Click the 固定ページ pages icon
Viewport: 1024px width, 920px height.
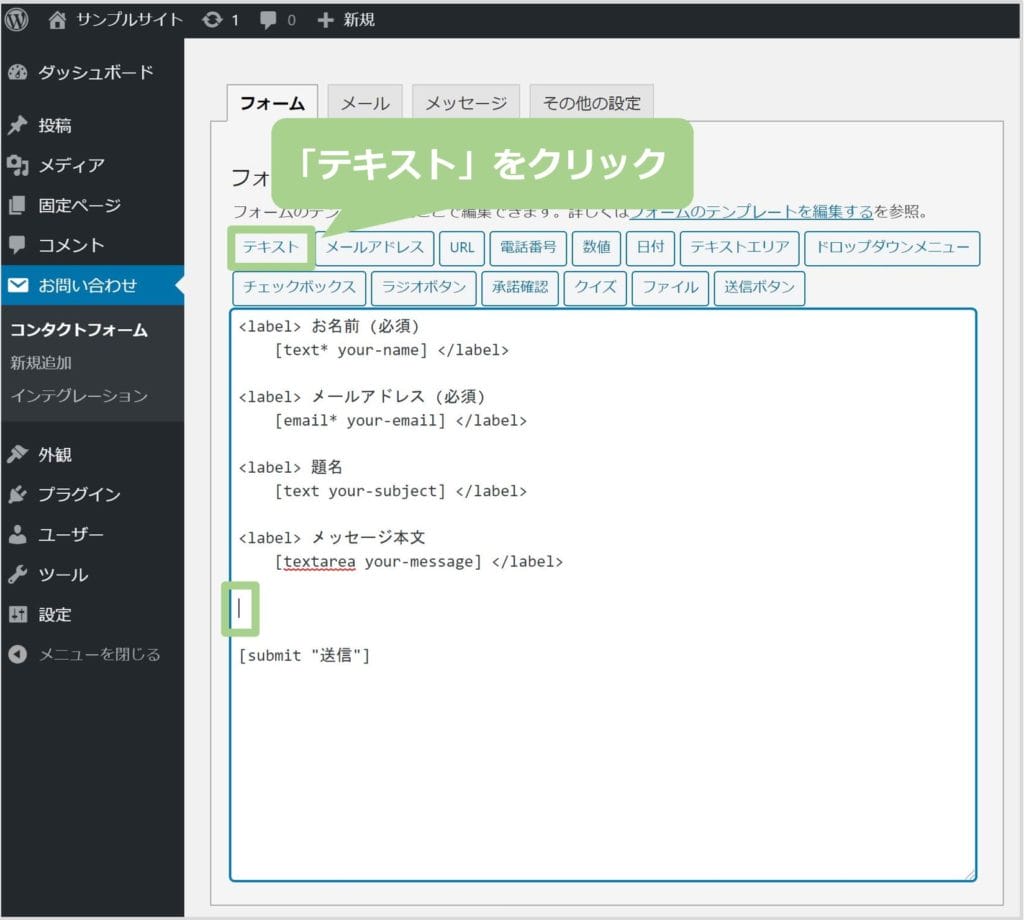18,205
